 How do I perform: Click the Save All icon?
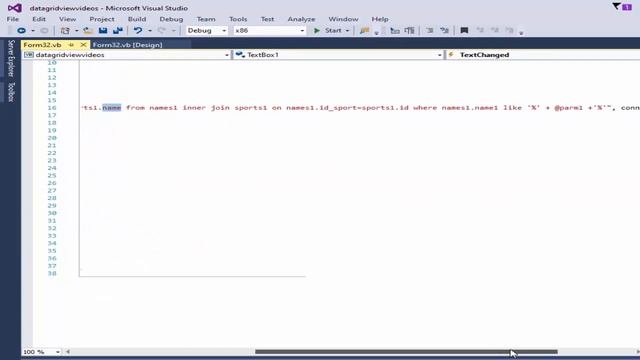118,31
